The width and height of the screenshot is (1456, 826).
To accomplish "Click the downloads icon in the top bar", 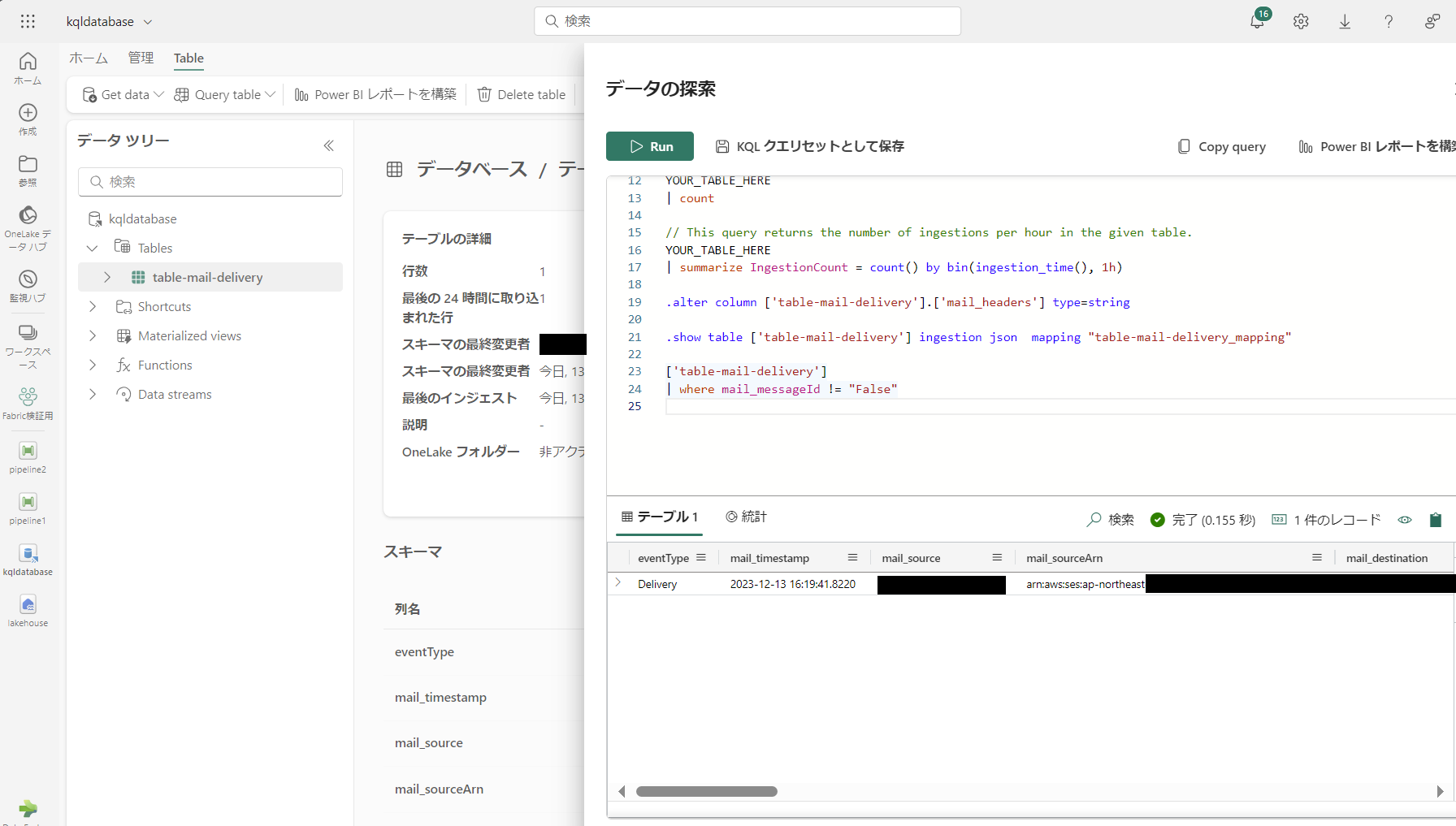I will coord(1345,21).
